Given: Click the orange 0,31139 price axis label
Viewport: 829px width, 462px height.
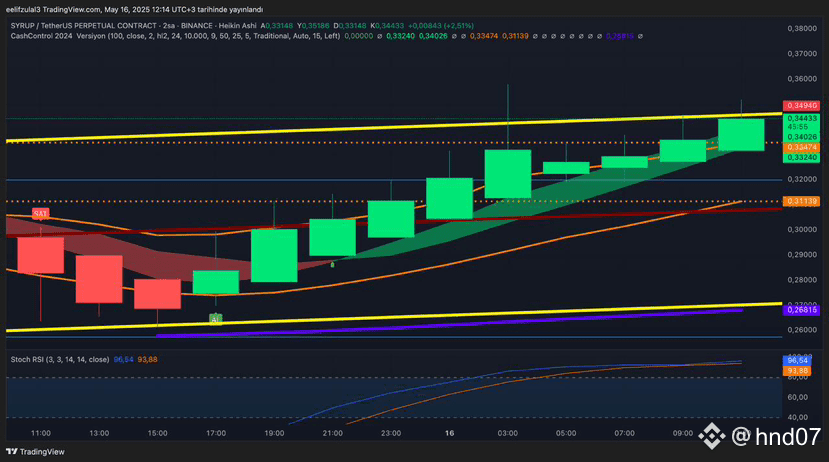Looking at the screenshot, I should pos(802,201).
